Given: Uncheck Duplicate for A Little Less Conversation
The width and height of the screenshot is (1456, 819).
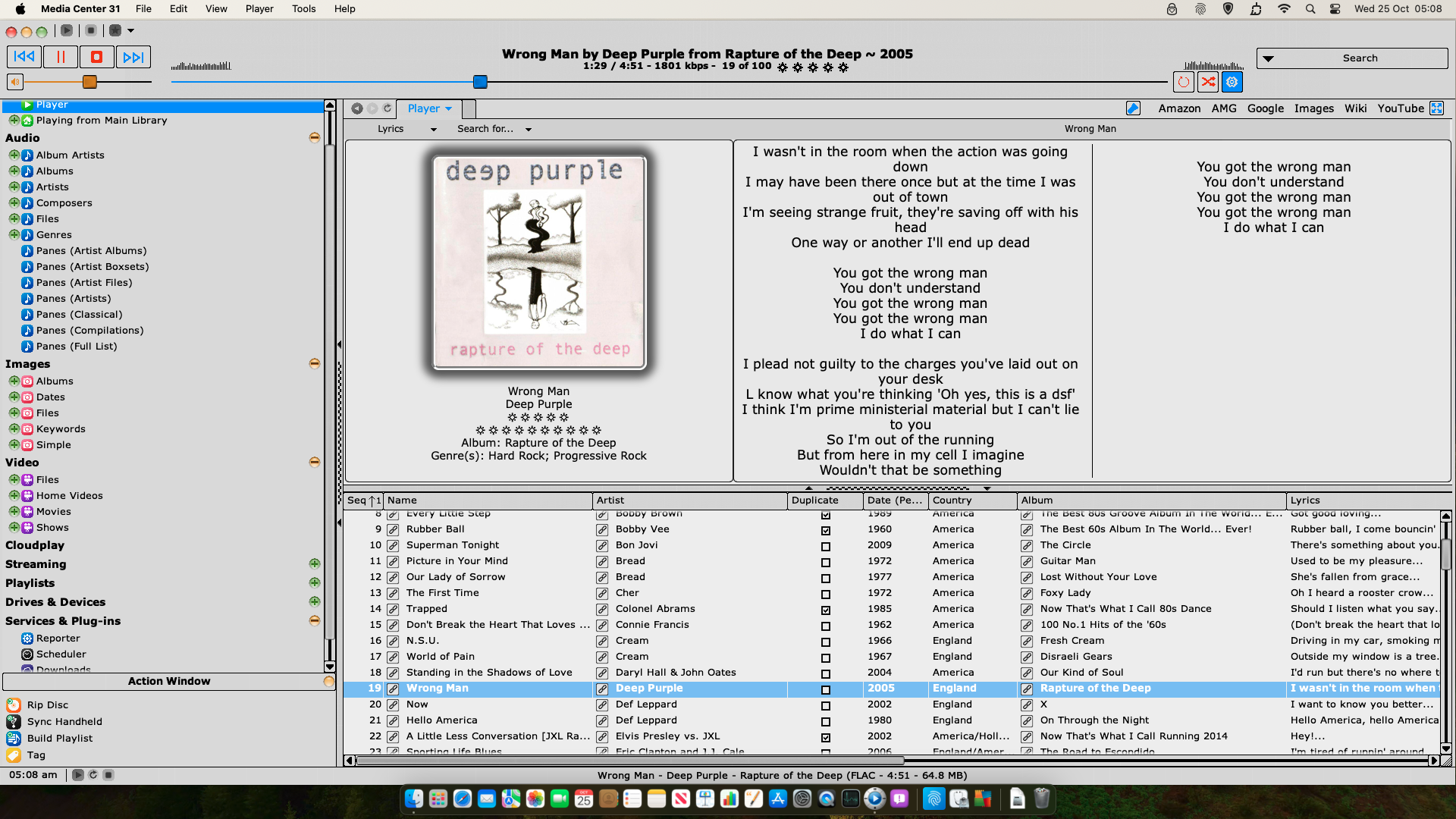Looking at the screenshot, I should 826,738.
